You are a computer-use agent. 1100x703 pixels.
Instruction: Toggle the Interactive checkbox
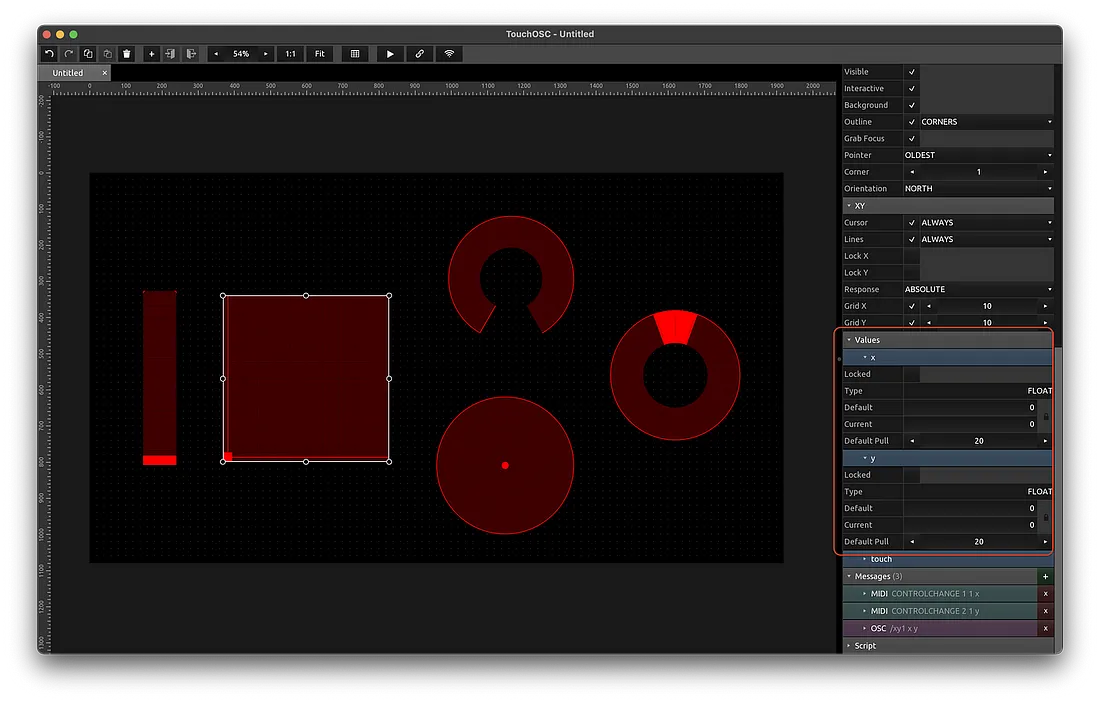click(911, 89)
